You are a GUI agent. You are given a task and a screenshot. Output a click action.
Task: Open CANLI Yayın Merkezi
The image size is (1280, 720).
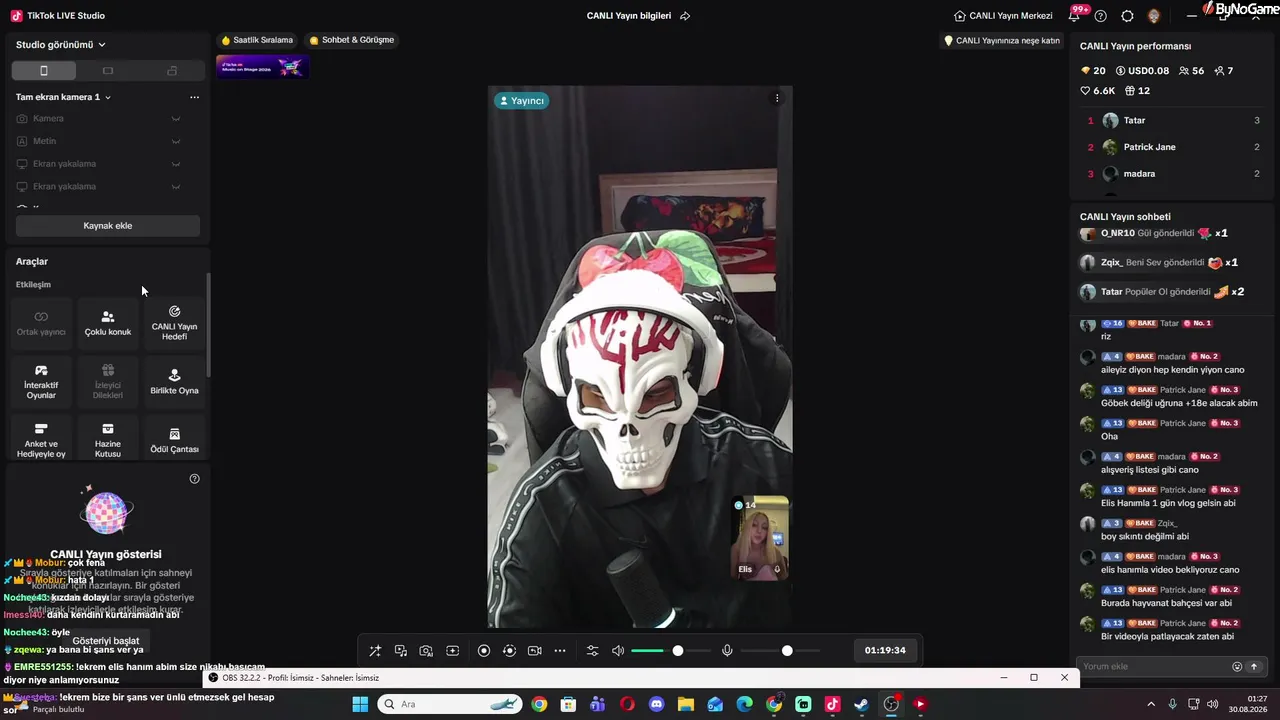click(1003, 16)
